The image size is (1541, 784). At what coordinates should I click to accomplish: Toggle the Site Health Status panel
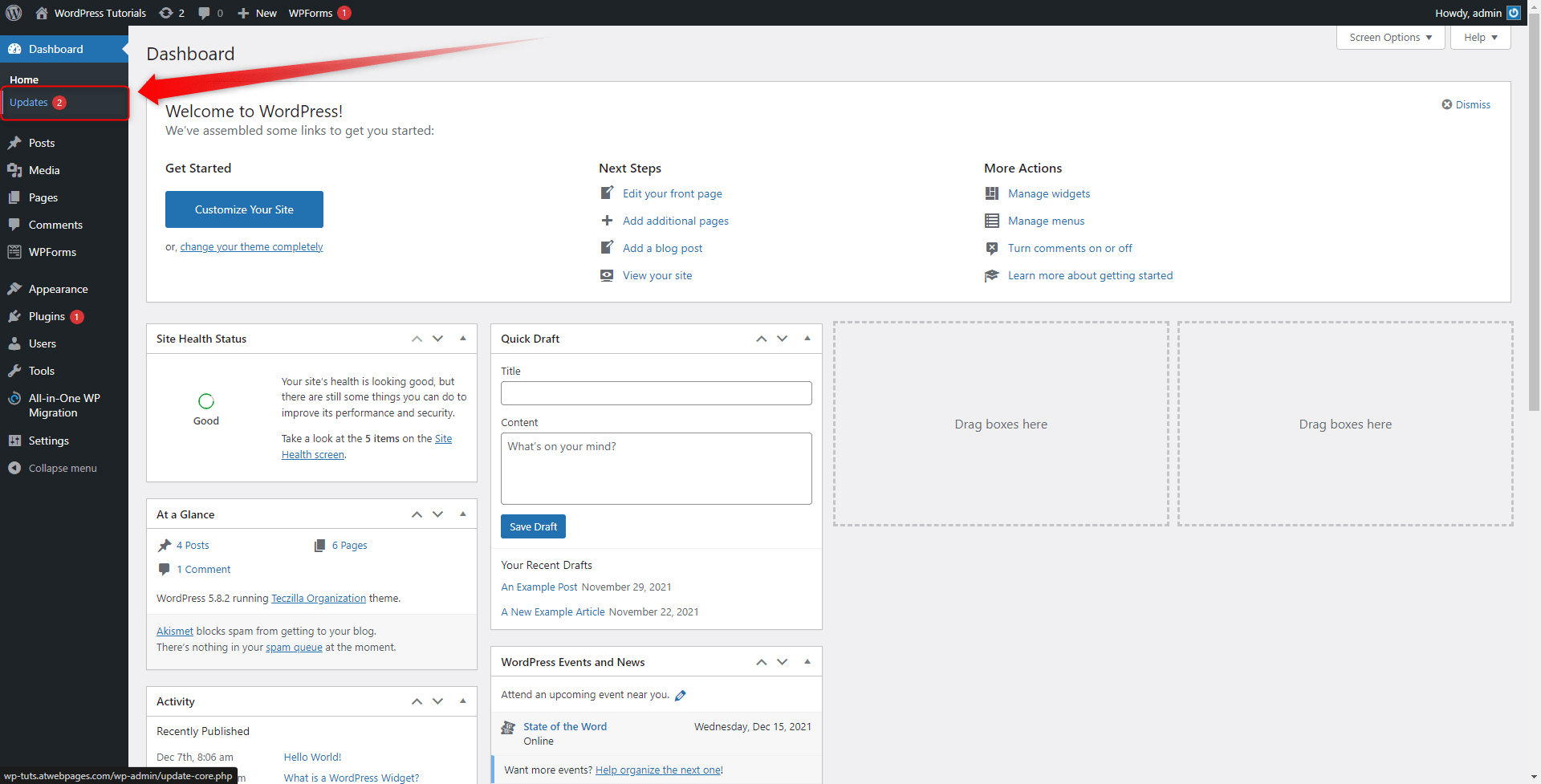[463, 339]
